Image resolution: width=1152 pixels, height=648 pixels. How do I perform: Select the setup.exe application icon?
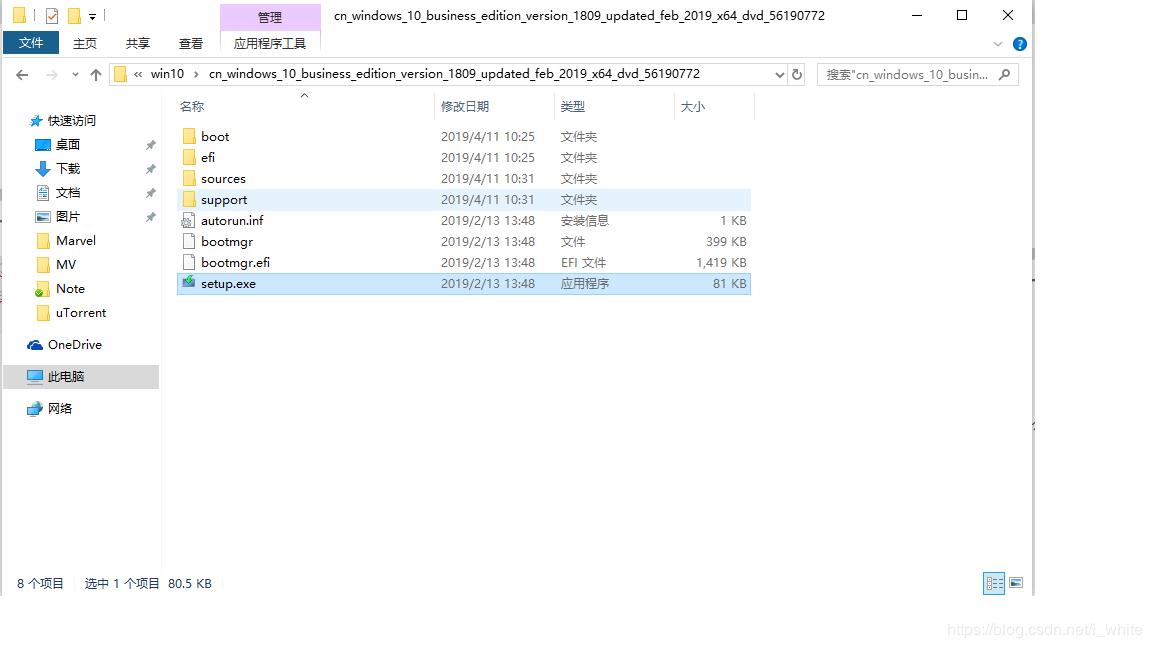click(189, 283)
